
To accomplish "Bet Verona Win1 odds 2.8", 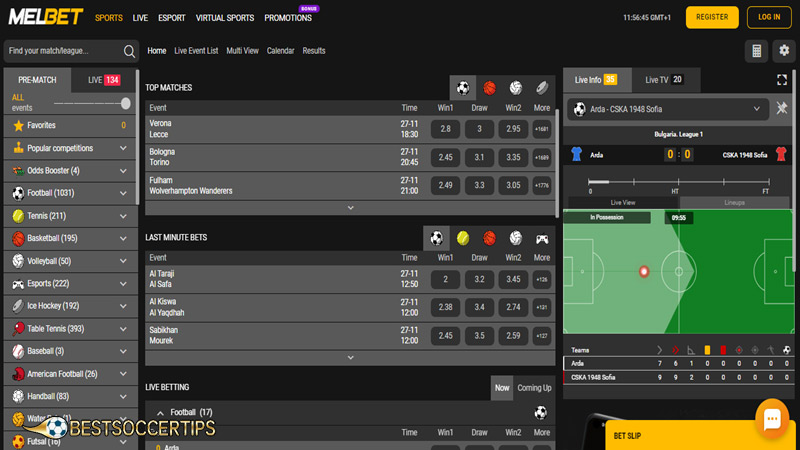I will coord(445,129).
